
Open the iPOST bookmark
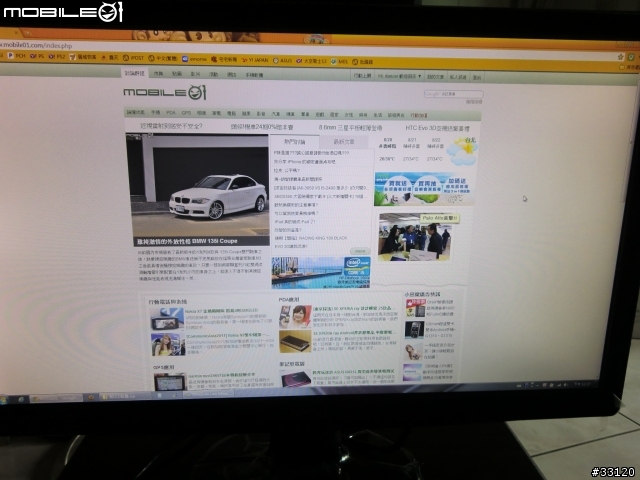coord(133,58)
